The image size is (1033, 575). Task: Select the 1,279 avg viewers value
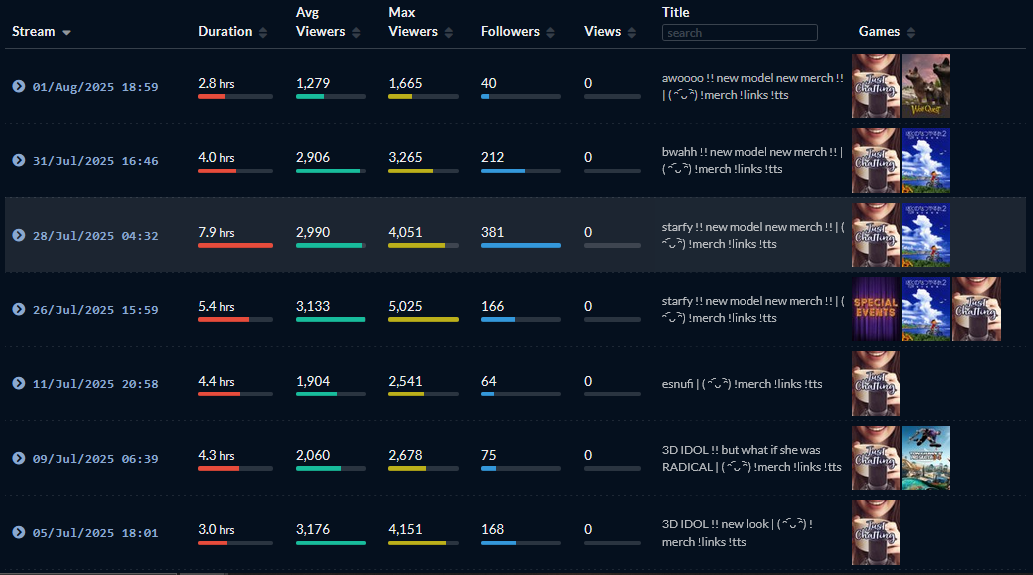(x=313, y=83)
